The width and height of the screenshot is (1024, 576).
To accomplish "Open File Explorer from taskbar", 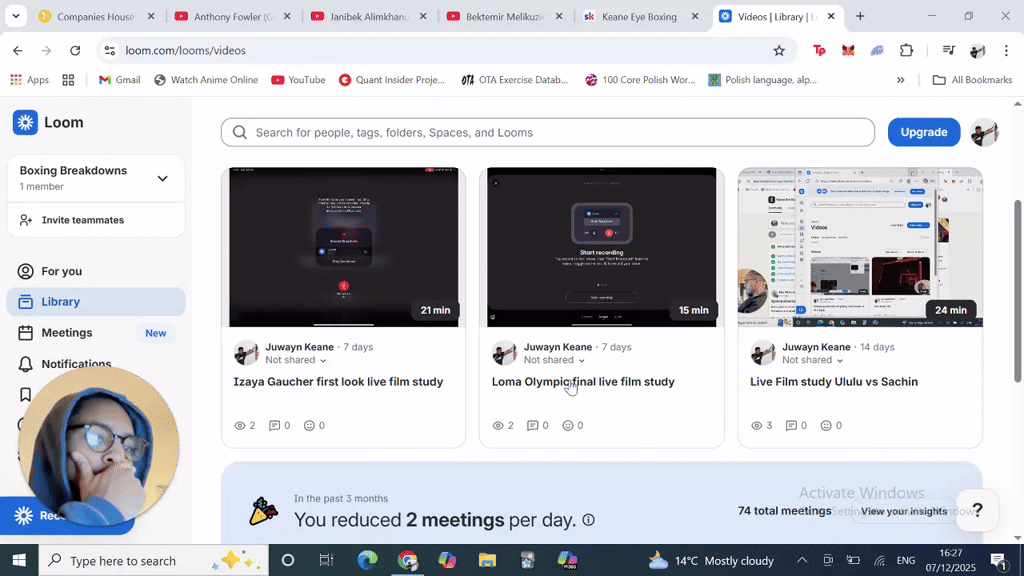I will pyautogui.click(x=487, y=560).
